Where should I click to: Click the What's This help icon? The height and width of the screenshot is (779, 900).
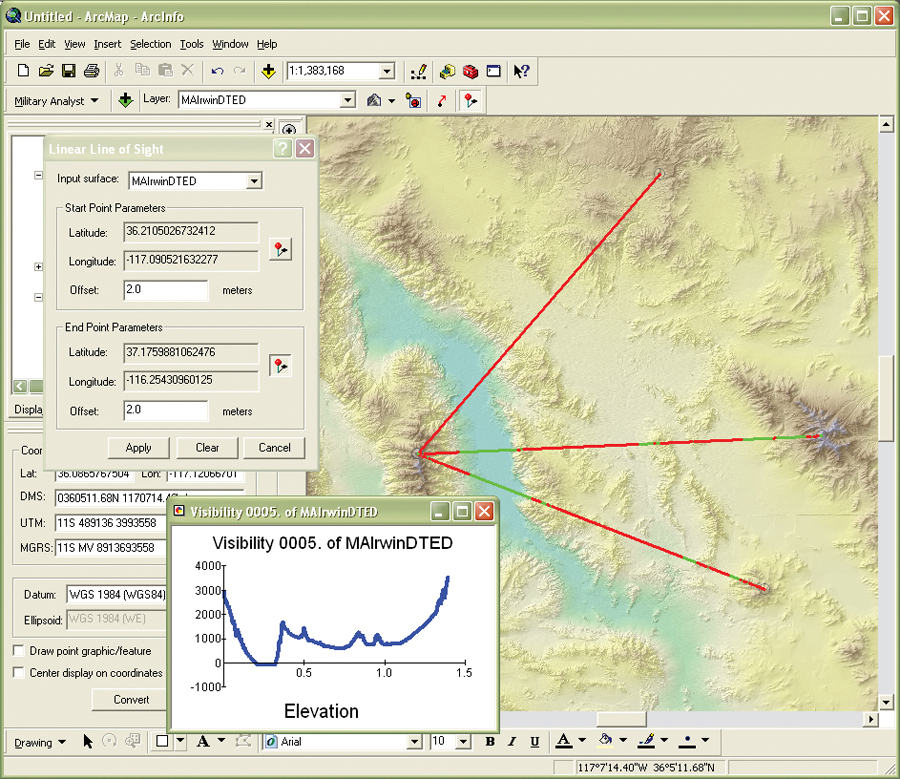pos(521,71)
